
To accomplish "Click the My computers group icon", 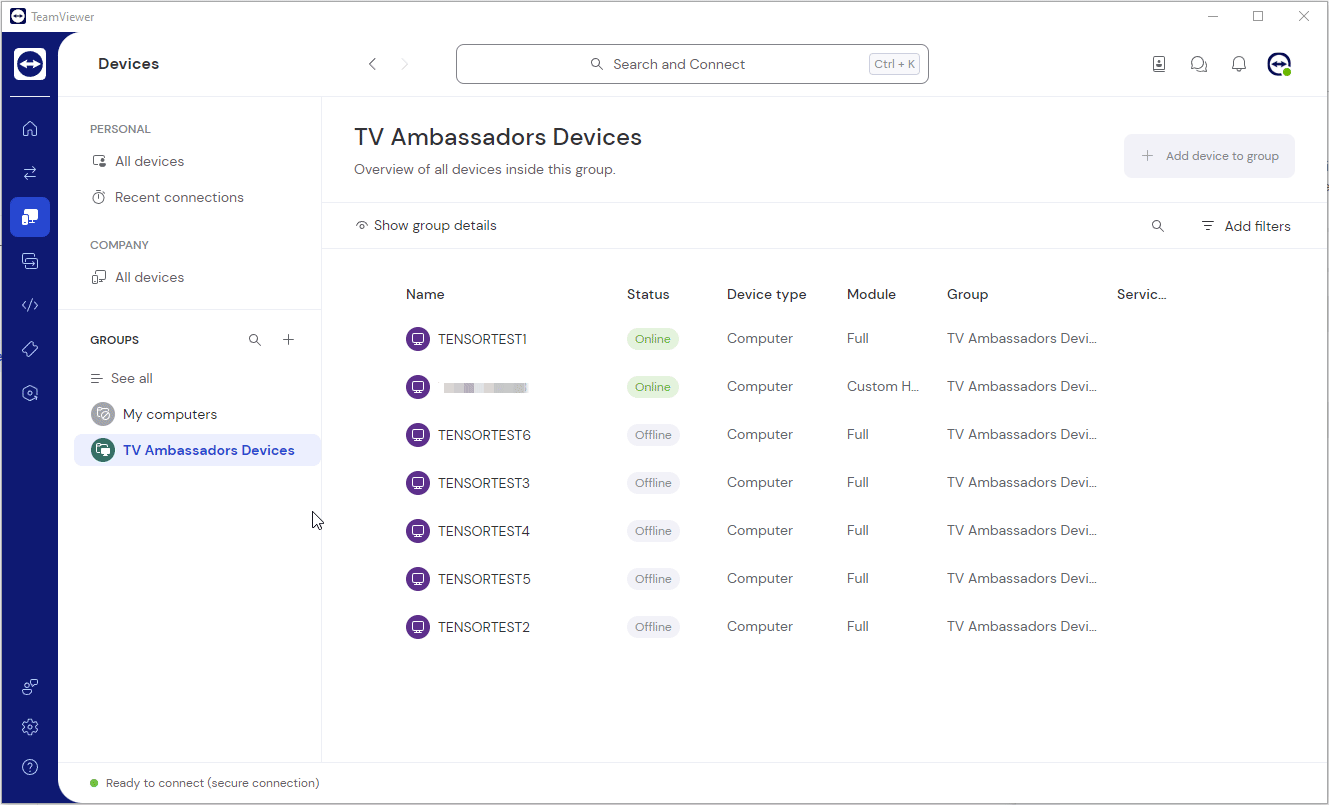I will pos(103,414).
